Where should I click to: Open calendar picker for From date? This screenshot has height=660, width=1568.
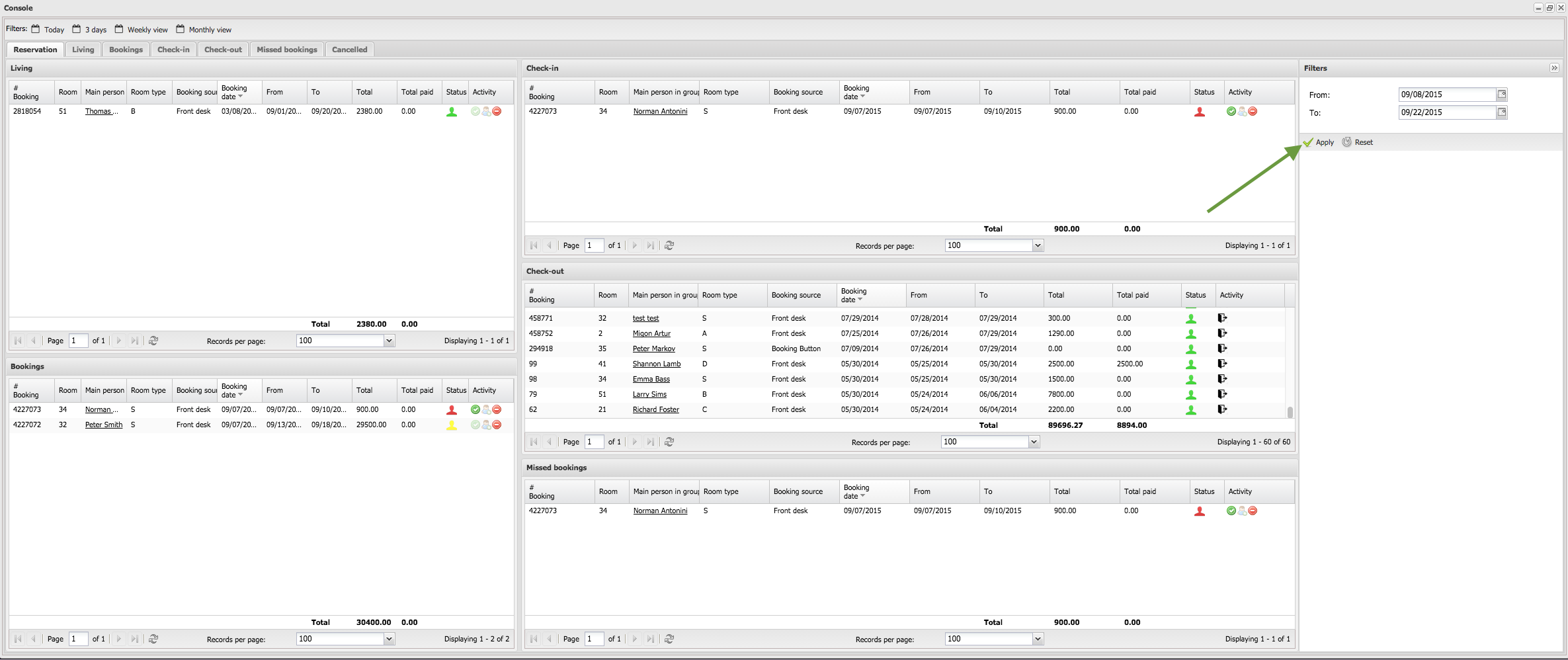(x=1502, y=94)
